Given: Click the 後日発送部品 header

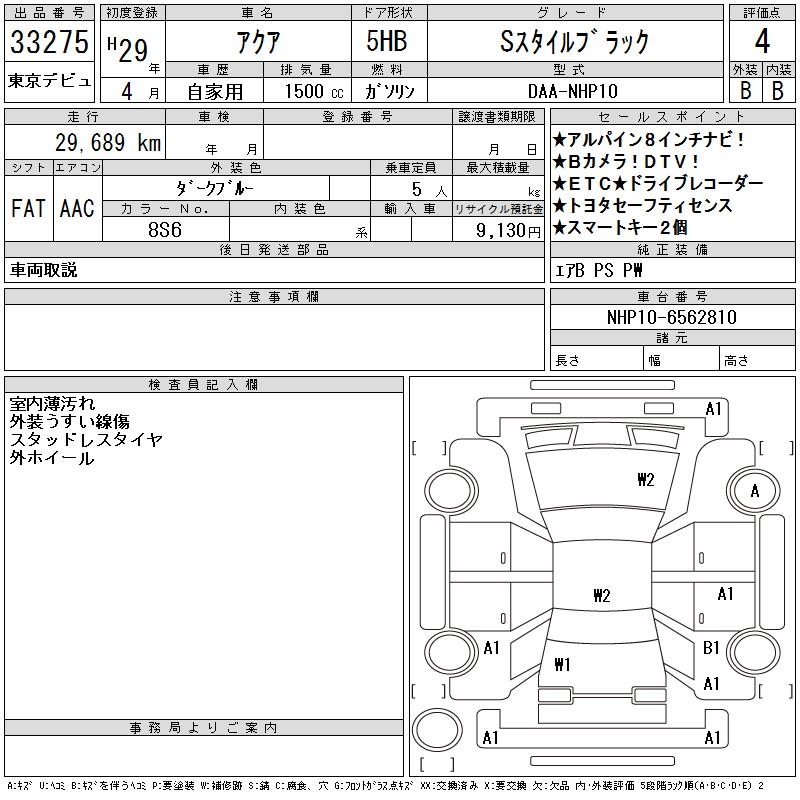Looking at the screenshot, I should [x=274, y=249].
